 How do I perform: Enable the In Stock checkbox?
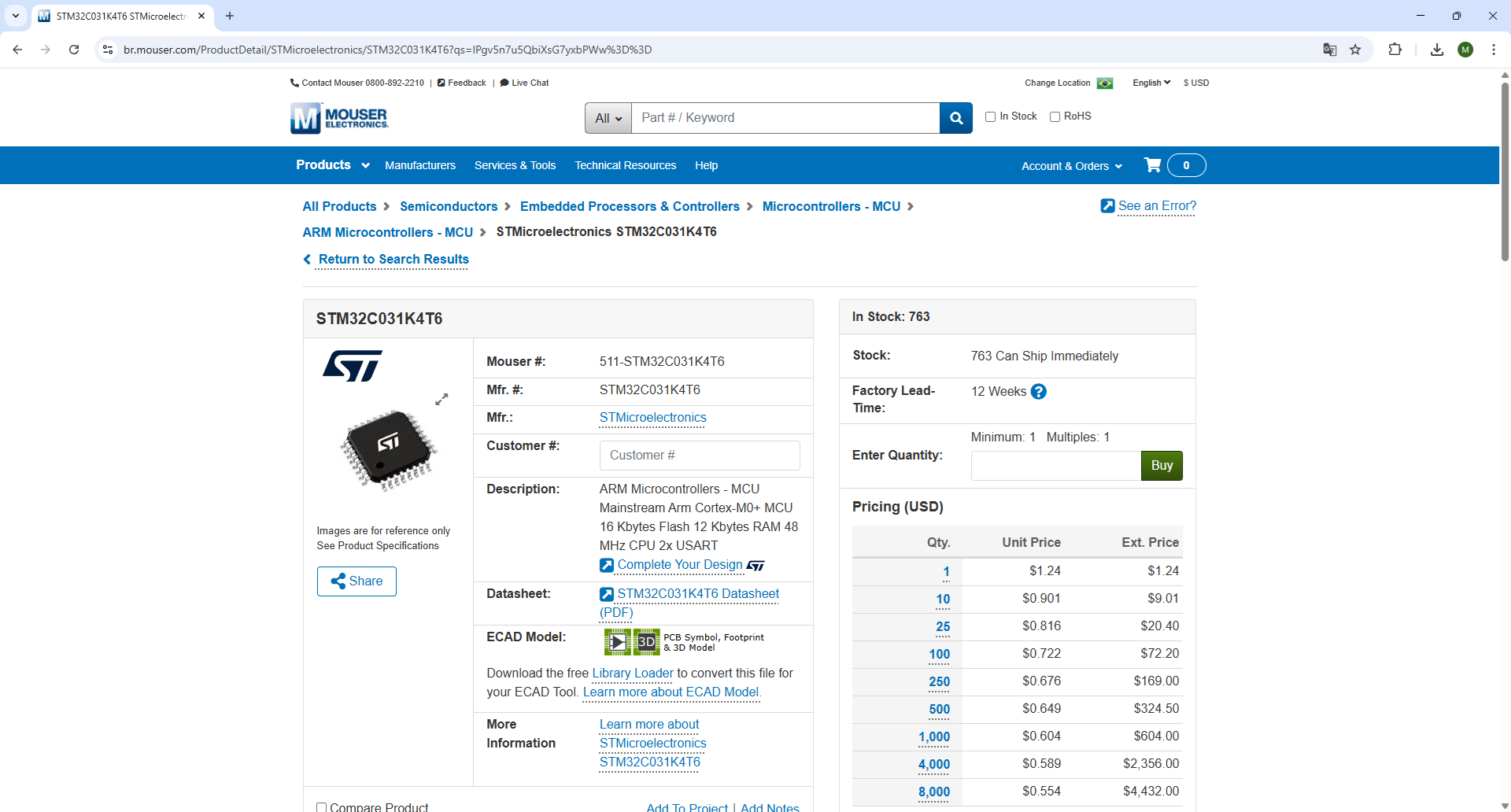click(x=991, y=116)
